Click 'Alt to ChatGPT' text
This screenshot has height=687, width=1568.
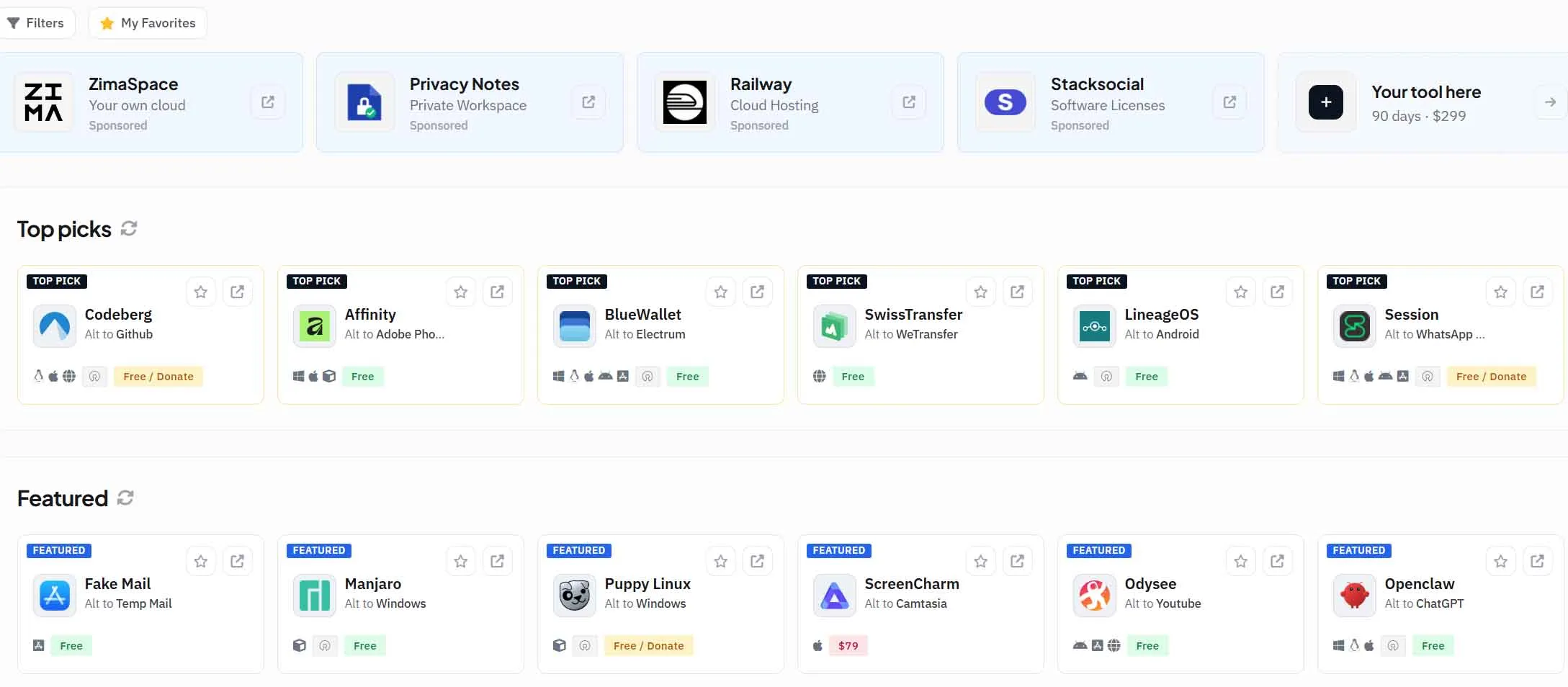[1425, 603]
